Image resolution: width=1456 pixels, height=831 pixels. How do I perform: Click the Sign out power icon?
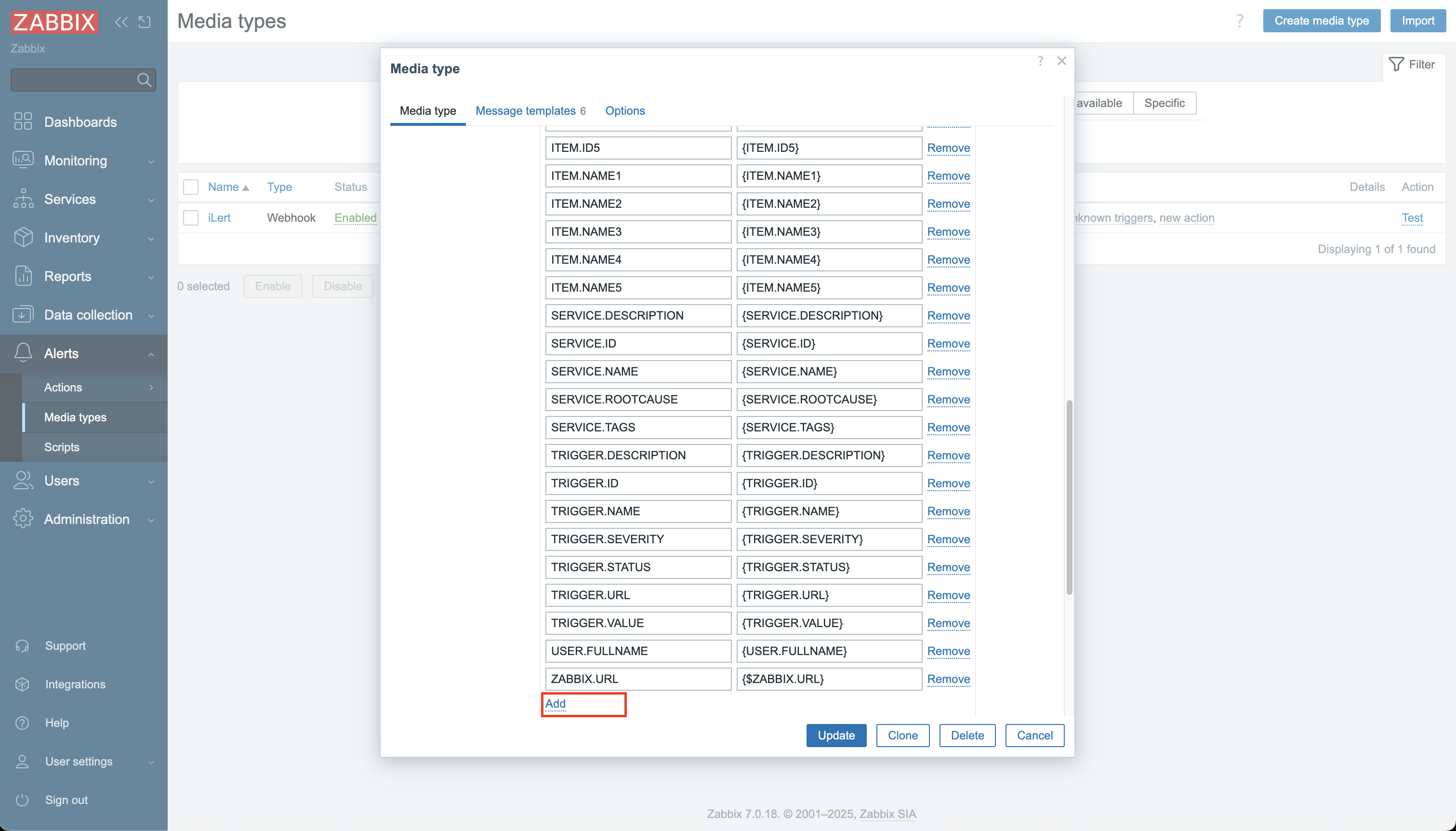point(22,800)
